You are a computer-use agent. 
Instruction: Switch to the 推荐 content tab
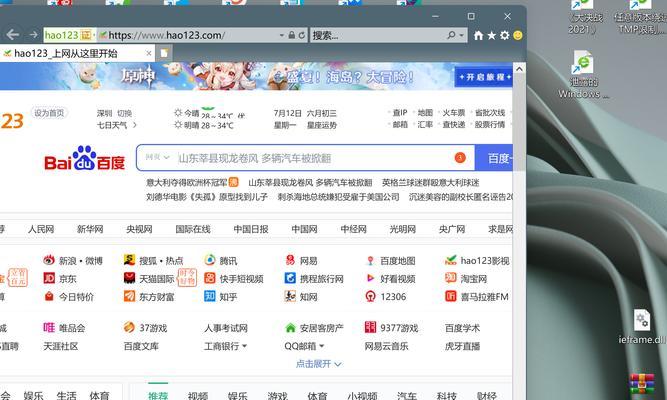point(158,395)
